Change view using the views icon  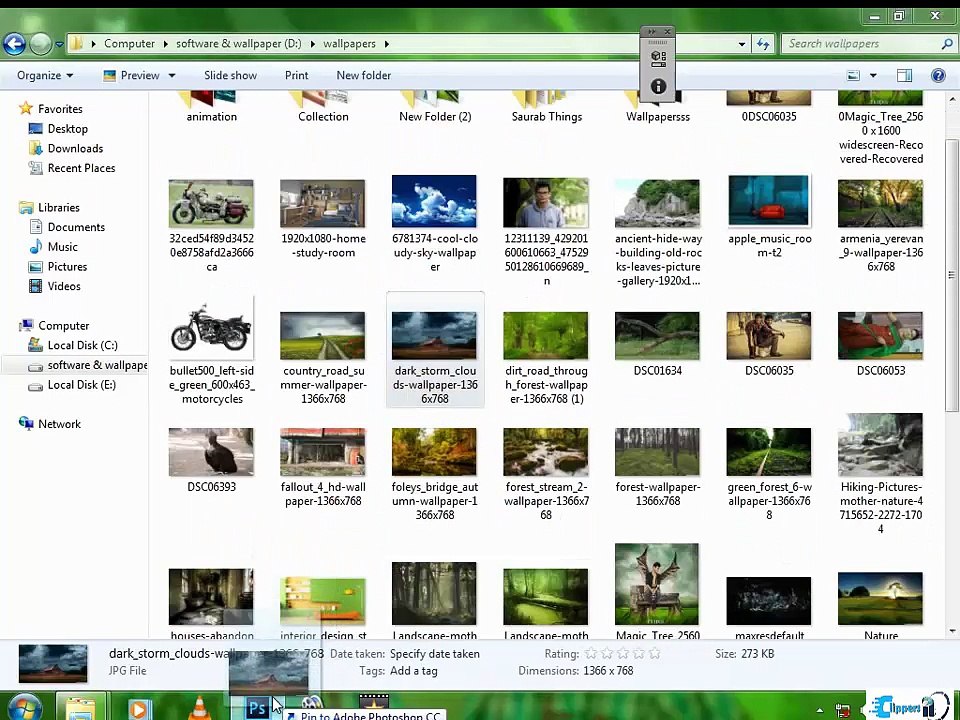pos(853,75)
